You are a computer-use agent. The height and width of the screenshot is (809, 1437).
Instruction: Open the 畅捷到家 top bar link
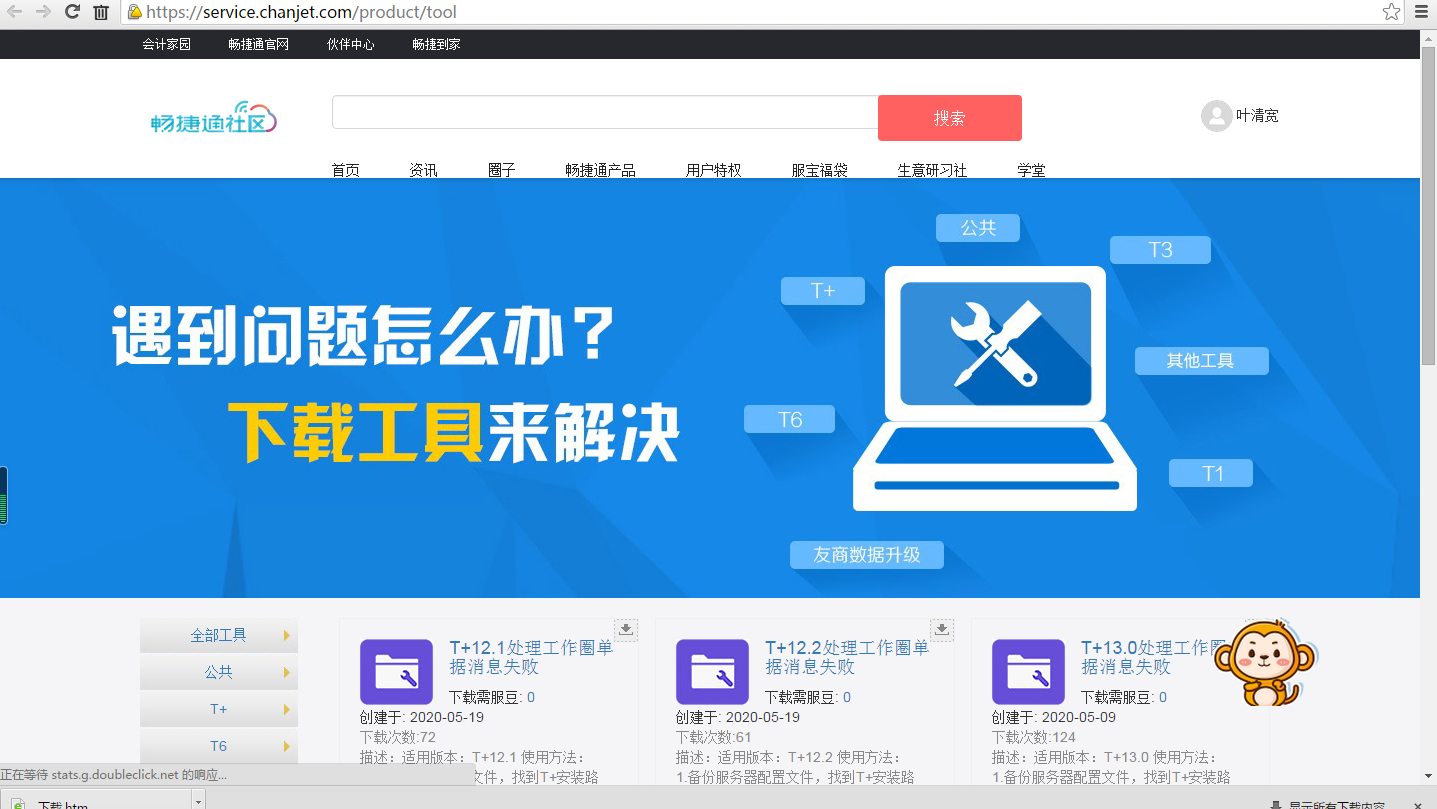436,44
